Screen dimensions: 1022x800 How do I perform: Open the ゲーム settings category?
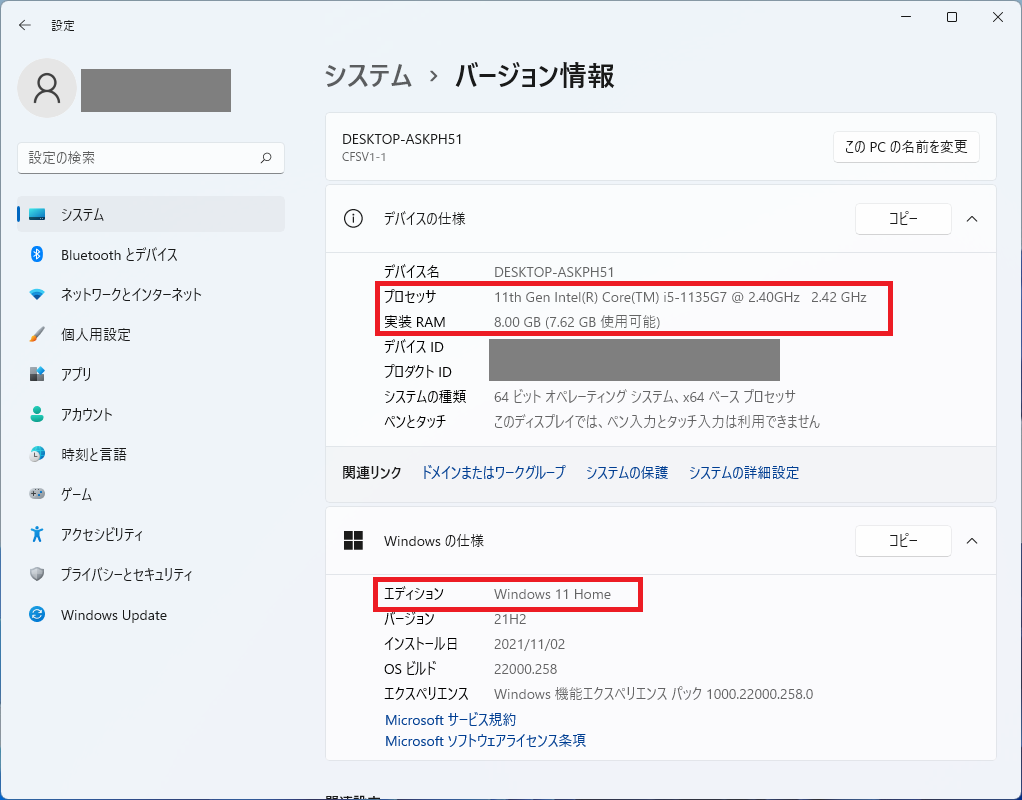click(x=76, y=495)
